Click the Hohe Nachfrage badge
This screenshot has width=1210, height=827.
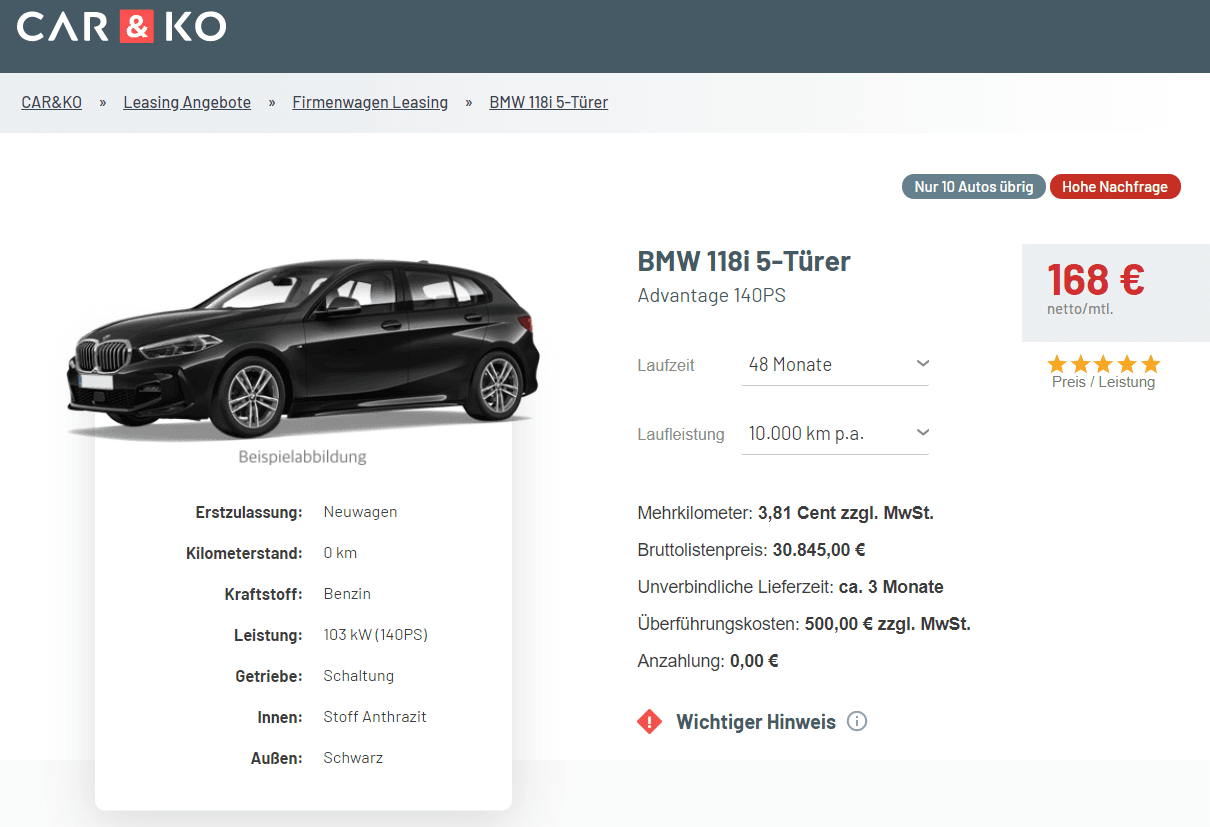1115,187
